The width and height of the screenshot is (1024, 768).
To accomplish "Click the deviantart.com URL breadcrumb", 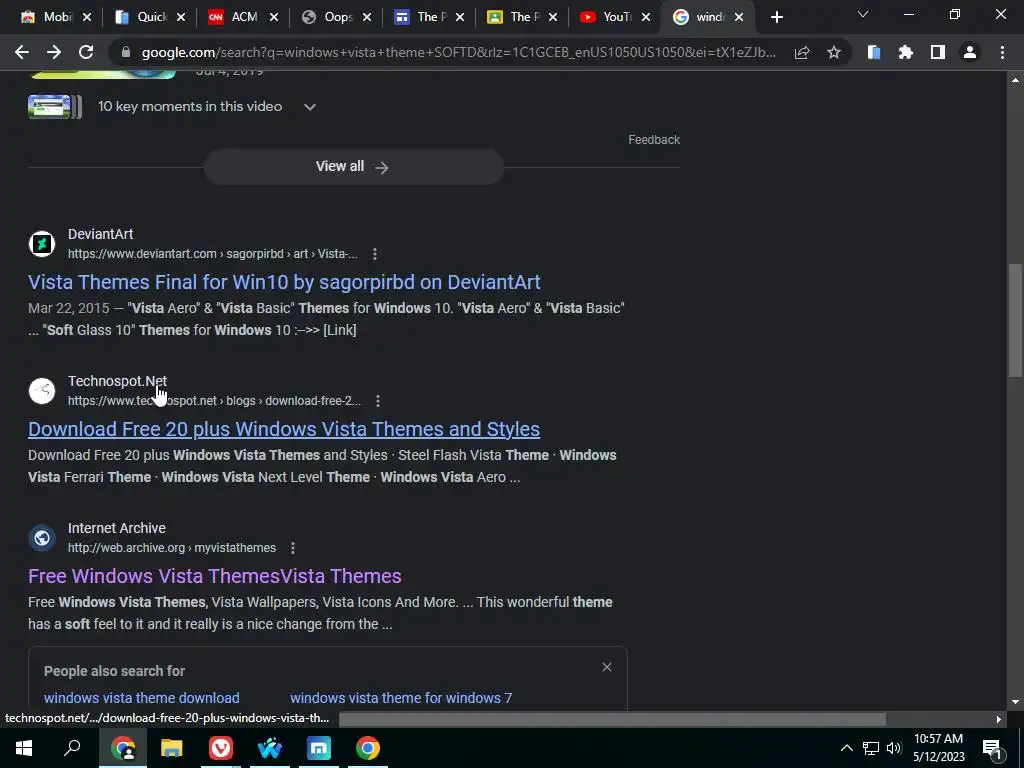I will [x=213, y=254].
